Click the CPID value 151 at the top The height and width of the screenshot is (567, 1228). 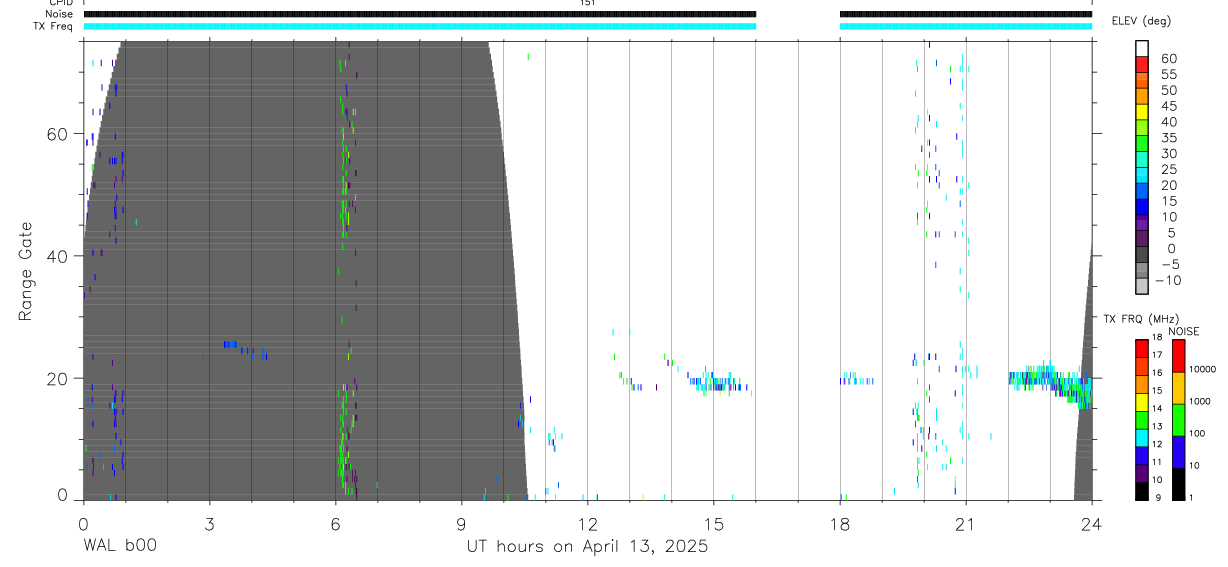(587, 3)
